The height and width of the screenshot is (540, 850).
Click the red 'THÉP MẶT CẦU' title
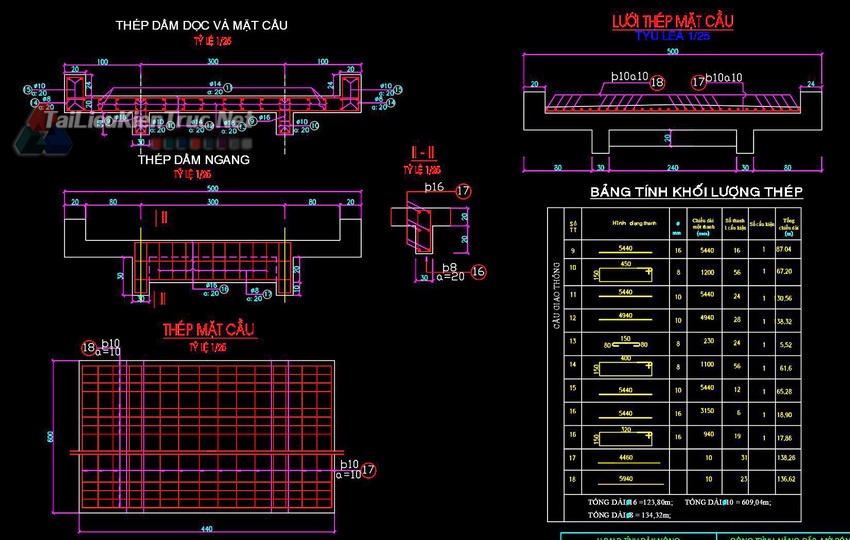210,330
